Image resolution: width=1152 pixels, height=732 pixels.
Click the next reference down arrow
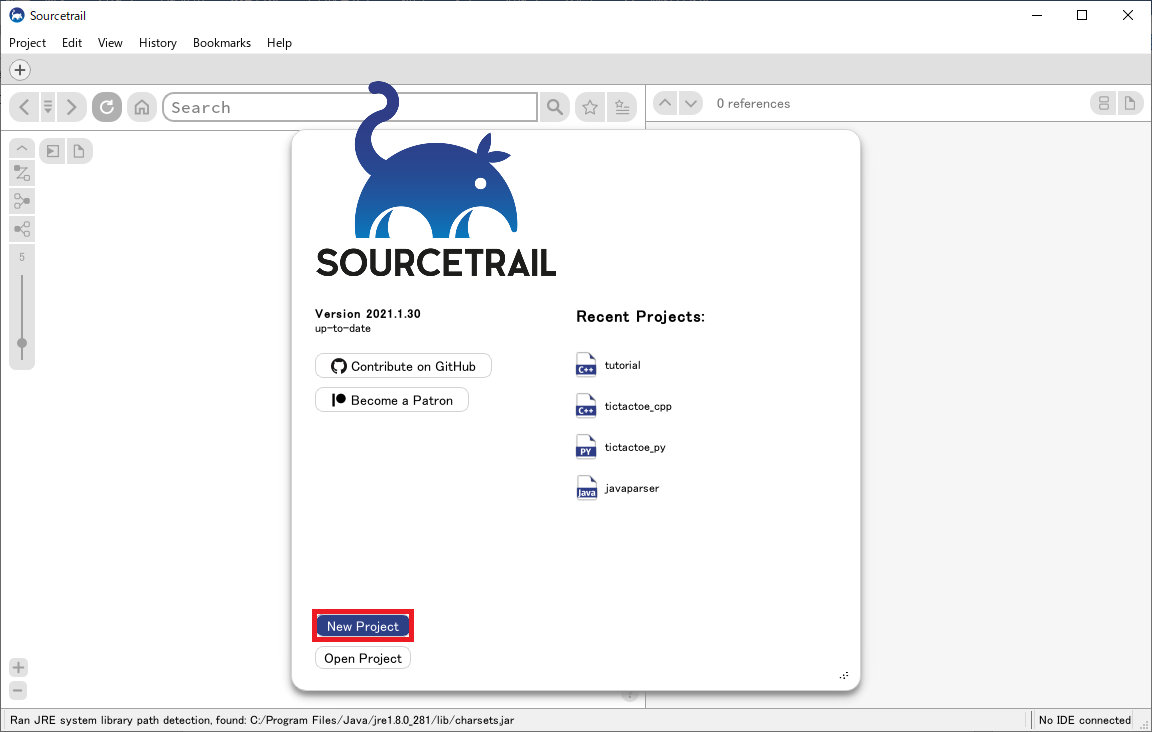690,102
